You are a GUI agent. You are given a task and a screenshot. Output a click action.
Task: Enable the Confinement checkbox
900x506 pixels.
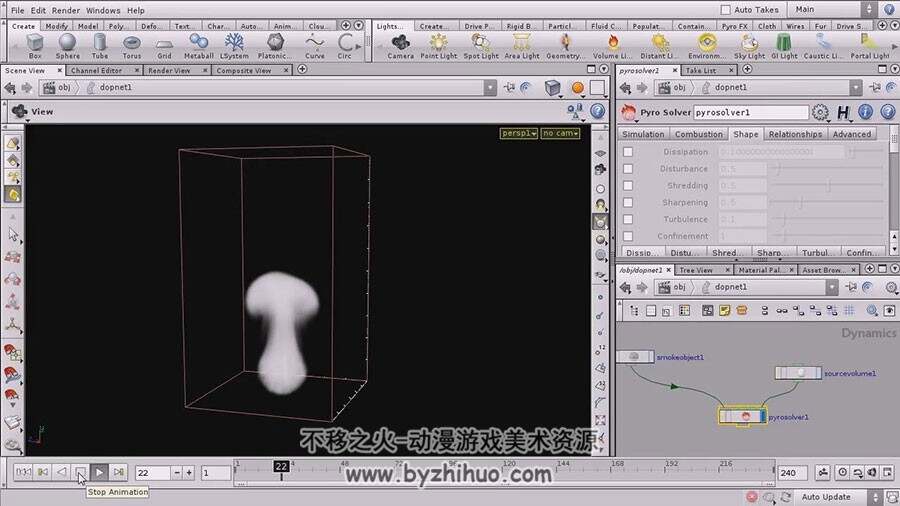[x=628, y=236]
